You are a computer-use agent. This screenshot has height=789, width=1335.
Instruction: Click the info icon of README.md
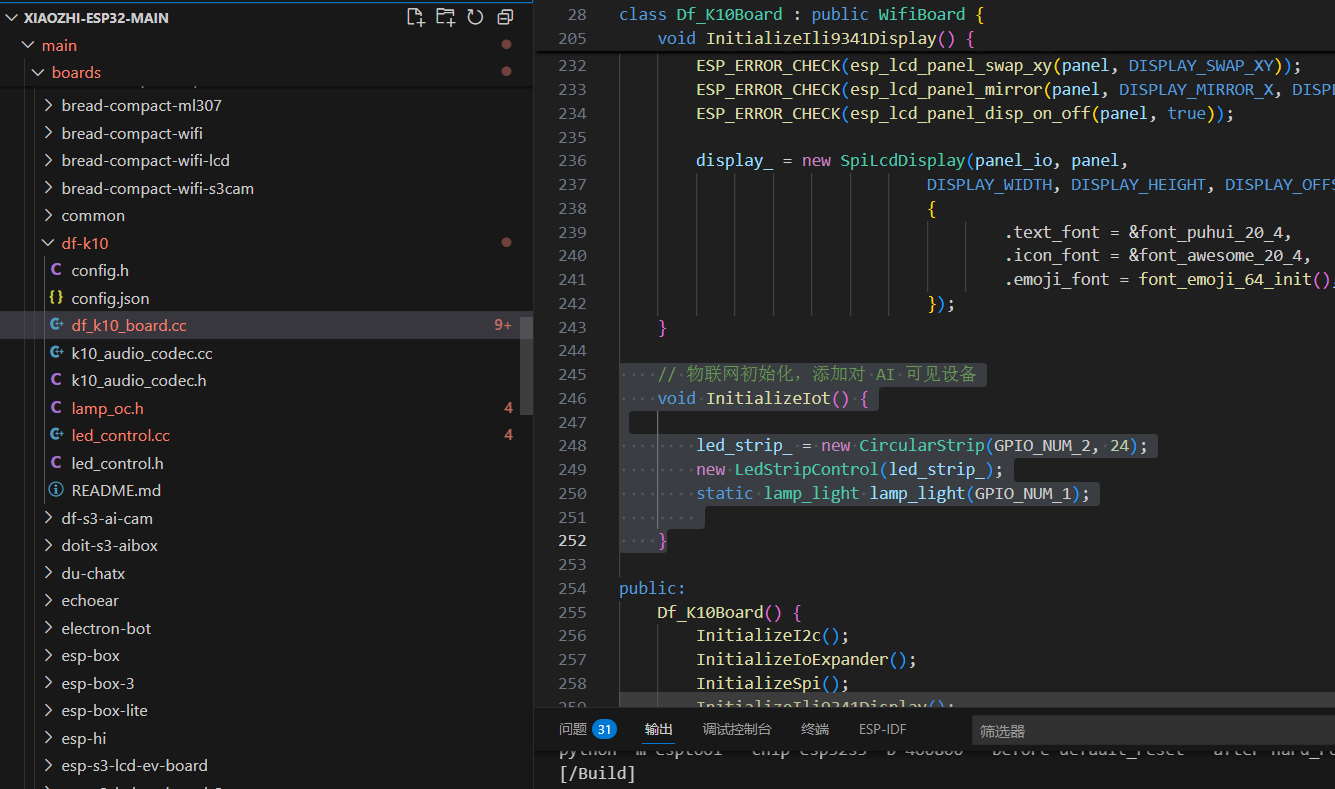tap(56, 490)
